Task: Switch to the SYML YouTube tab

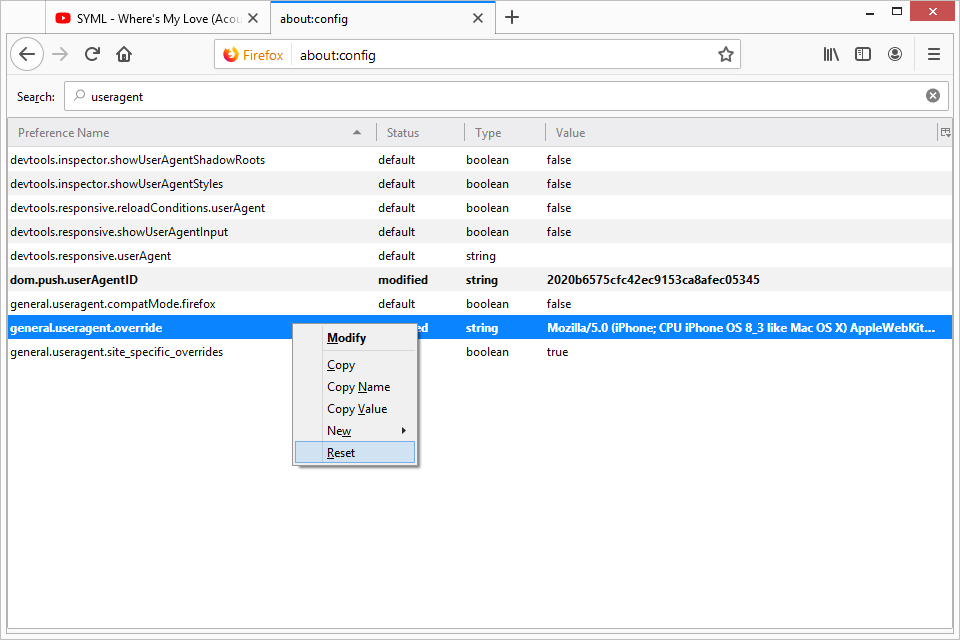Action: click(148, 18)
